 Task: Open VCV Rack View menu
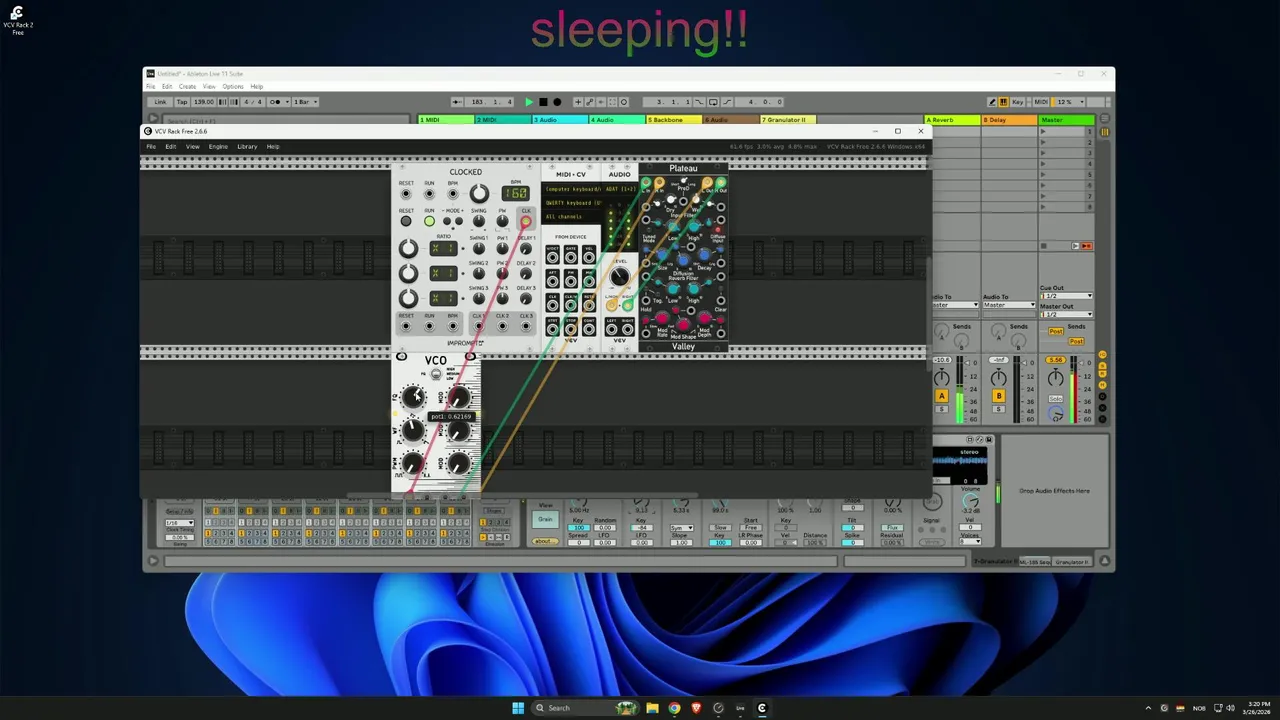[192, 146]
